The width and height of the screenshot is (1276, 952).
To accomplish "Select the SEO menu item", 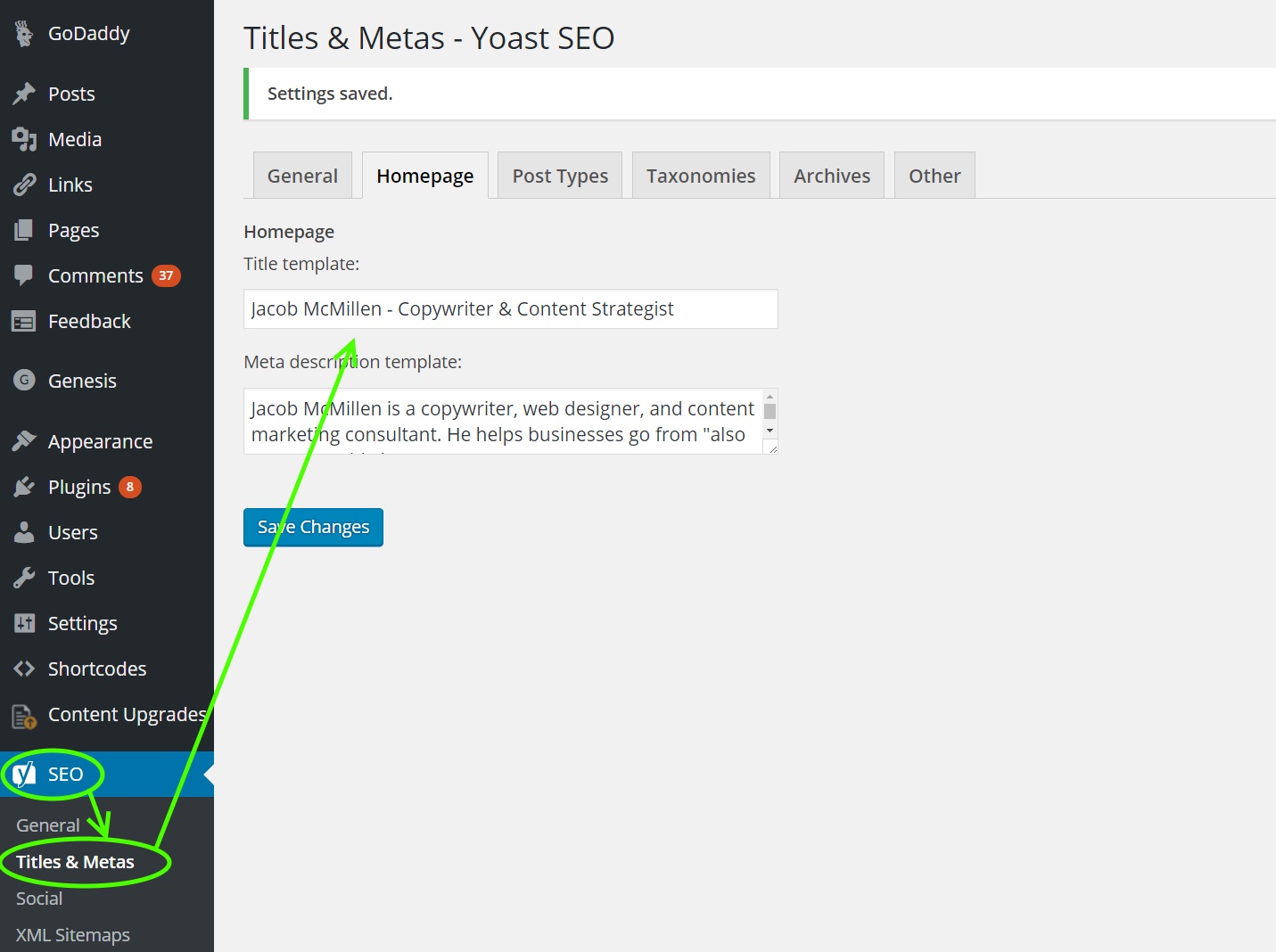I will tap(107, 774).
